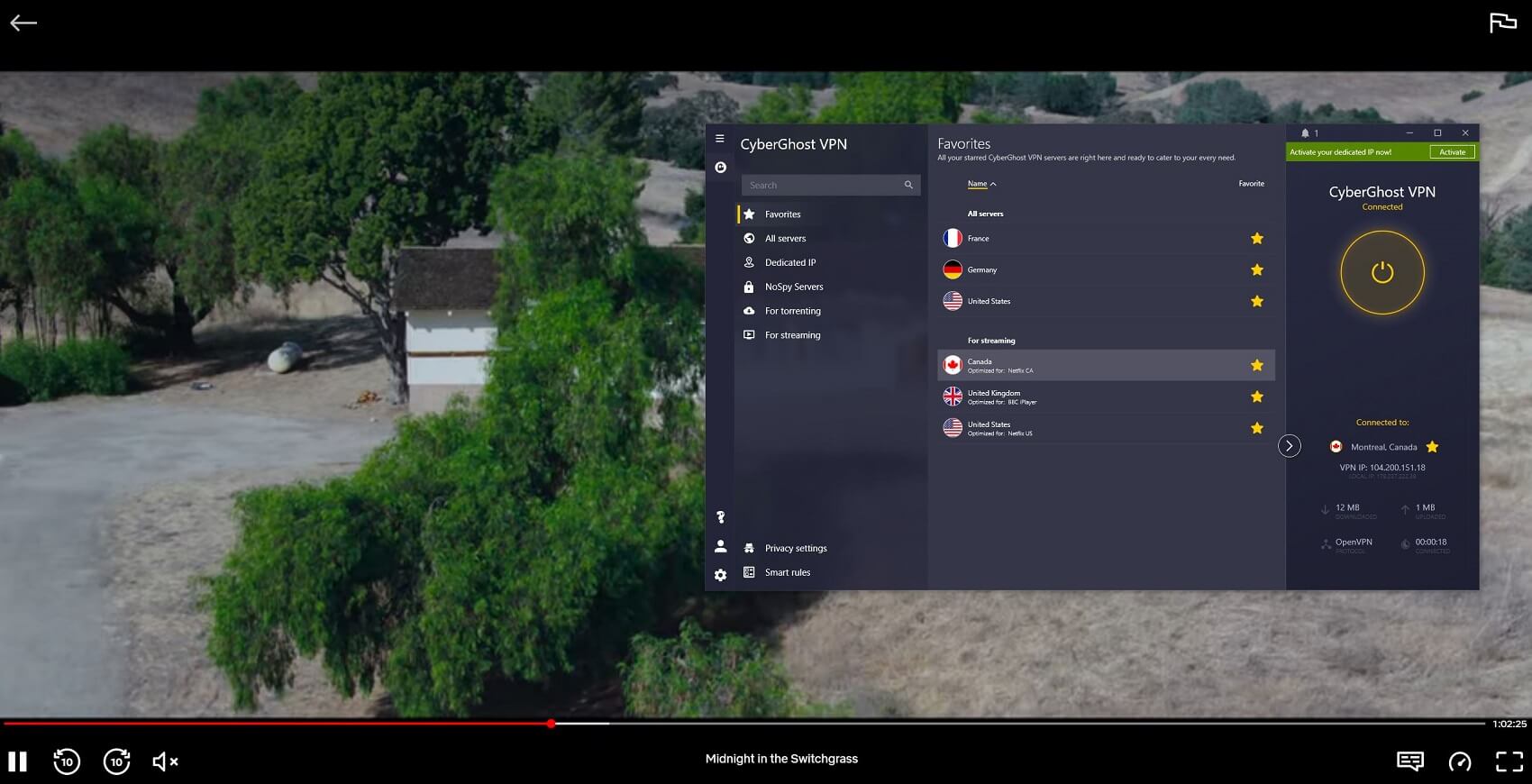Open All servers list
The width and height of the screenshot is (1532, 784).
click(x=785, y=239)
